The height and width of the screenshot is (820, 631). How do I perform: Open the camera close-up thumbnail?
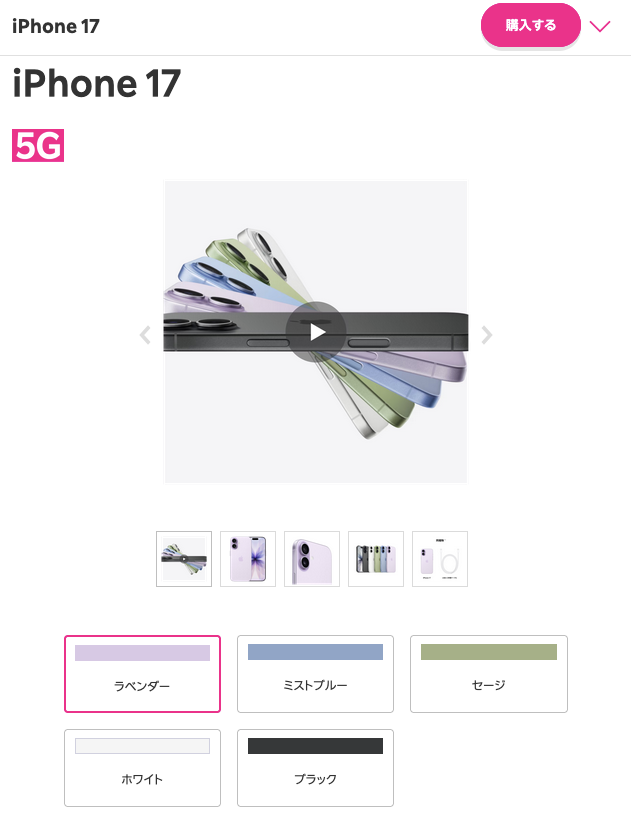[x=312, y=559]
